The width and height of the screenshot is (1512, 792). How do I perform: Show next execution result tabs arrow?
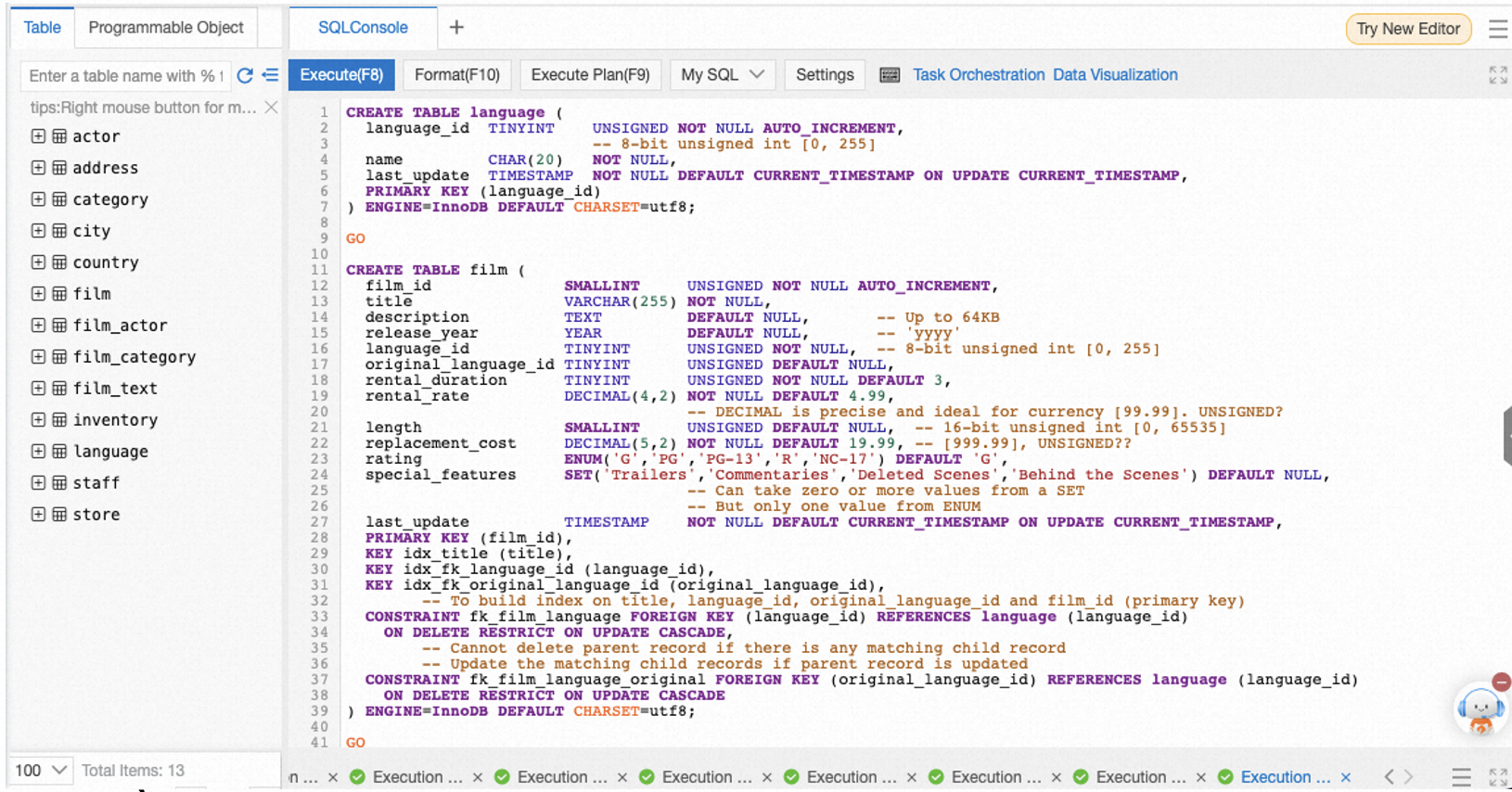(1409, 777)
